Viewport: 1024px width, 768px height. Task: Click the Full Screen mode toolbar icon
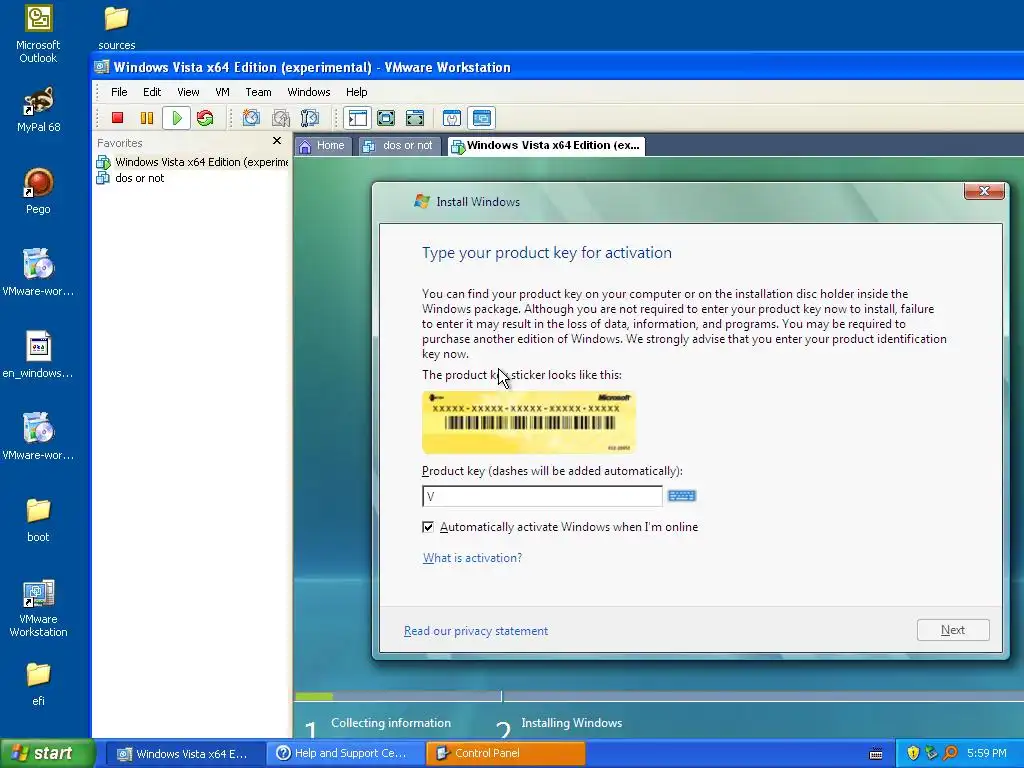[386, 118]
